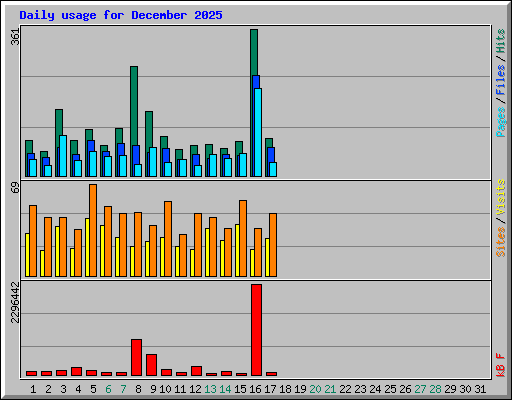Click day label "26" on the x-axis
512x400 pixels.
coord(405,389)
